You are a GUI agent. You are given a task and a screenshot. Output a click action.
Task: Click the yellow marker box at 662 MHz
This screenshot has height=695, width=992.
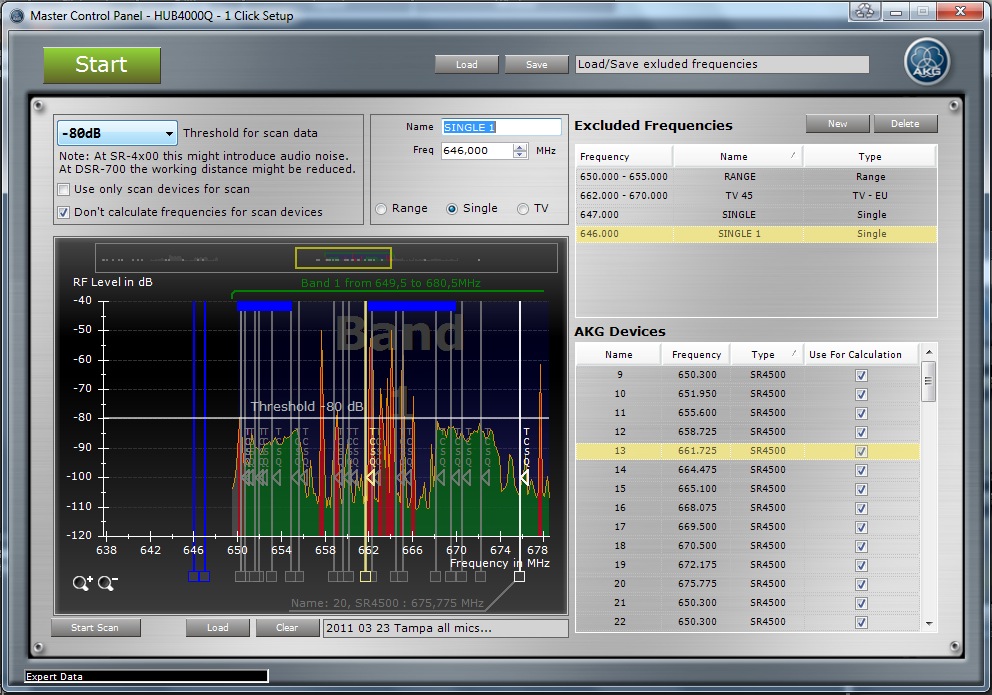(366, 576)
